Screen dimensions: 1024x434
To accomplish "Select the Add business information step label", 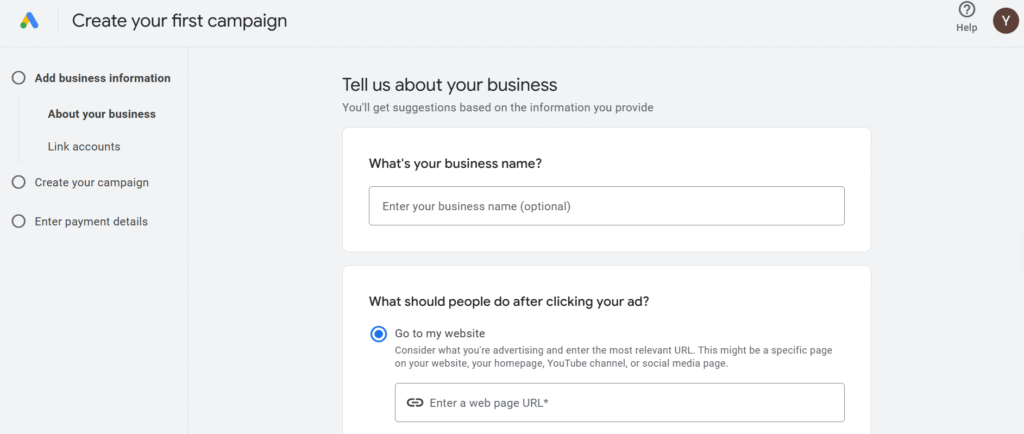I will (x=102, y=78).
